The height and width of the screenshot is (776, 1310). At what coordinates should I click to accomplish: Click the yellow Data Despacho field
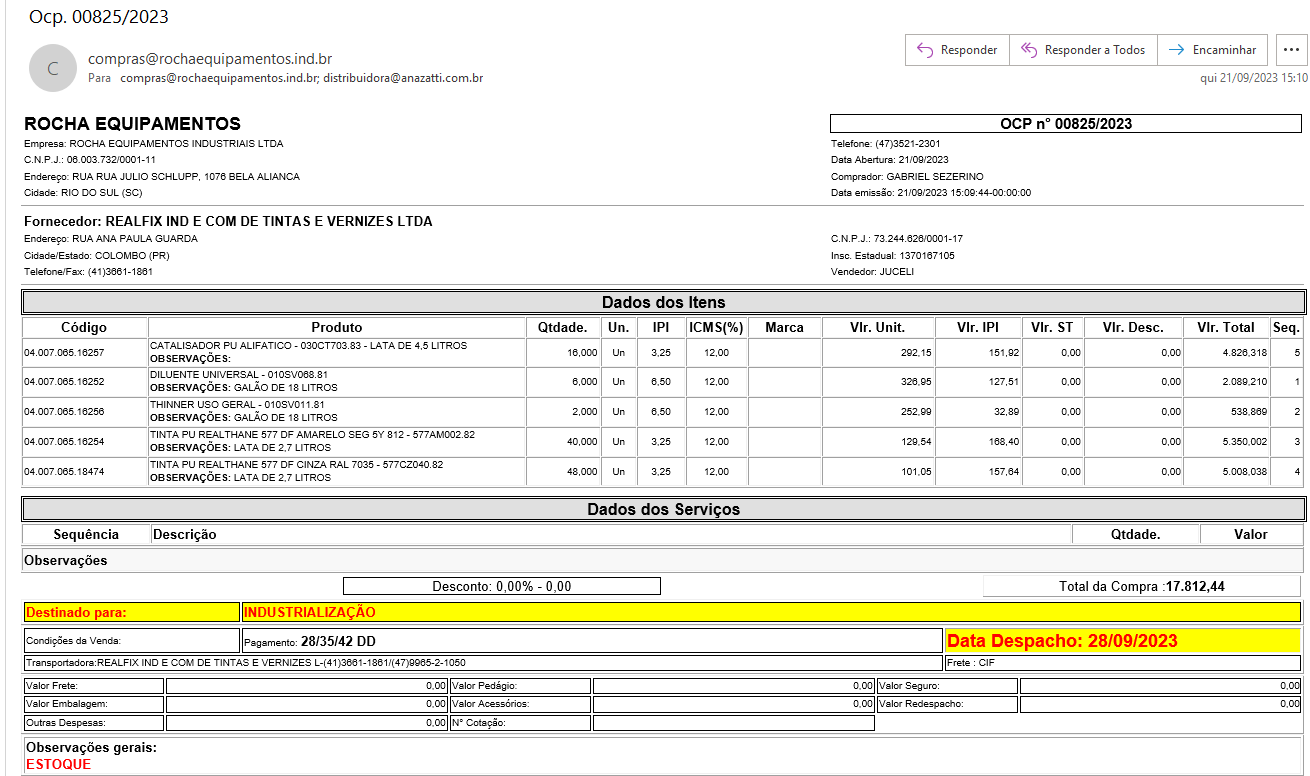coord(1121,641)
